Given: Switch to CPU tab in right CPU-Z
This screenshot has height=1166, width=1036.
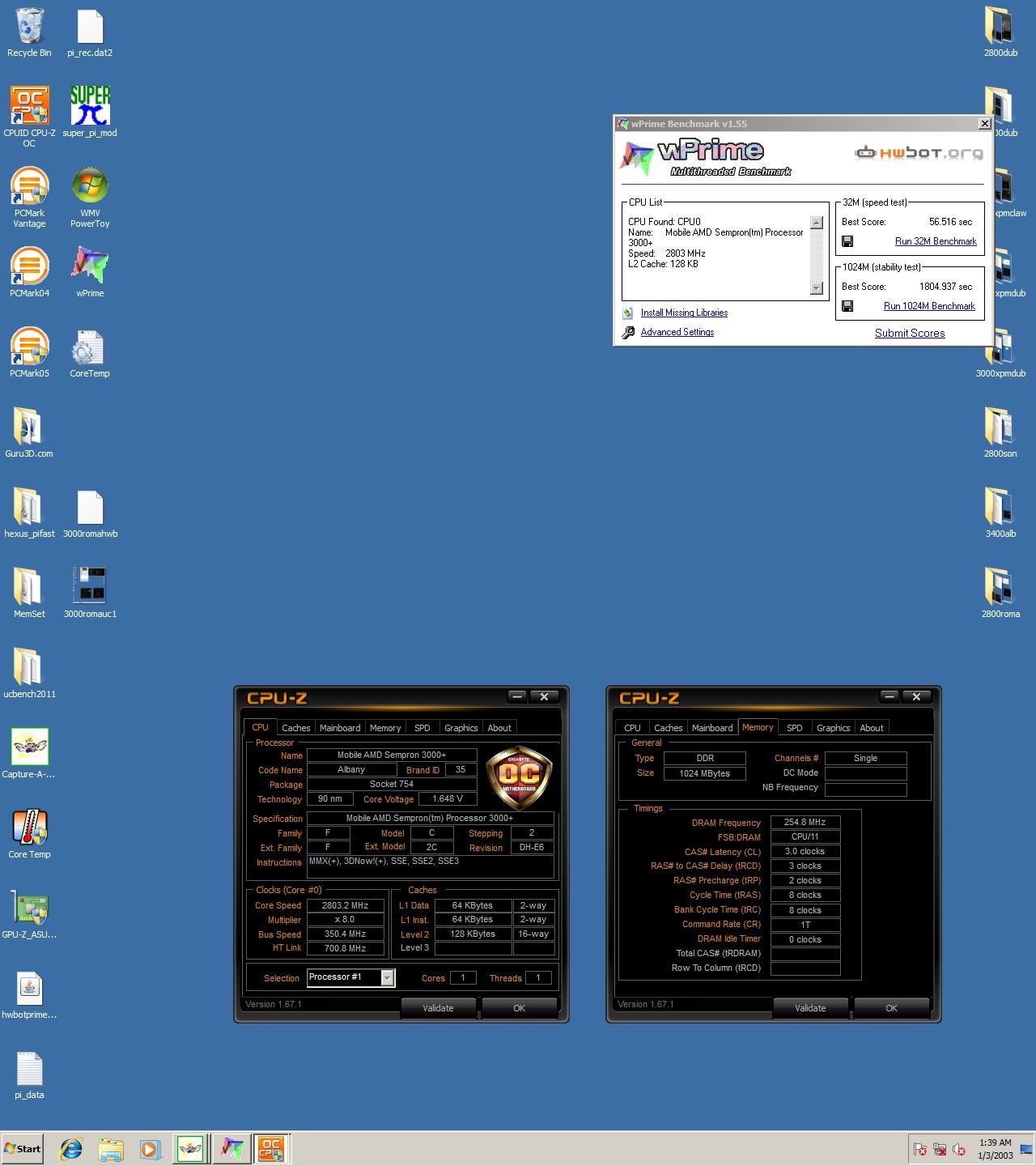Looking at the screenshot, I should tap(632, 728).
